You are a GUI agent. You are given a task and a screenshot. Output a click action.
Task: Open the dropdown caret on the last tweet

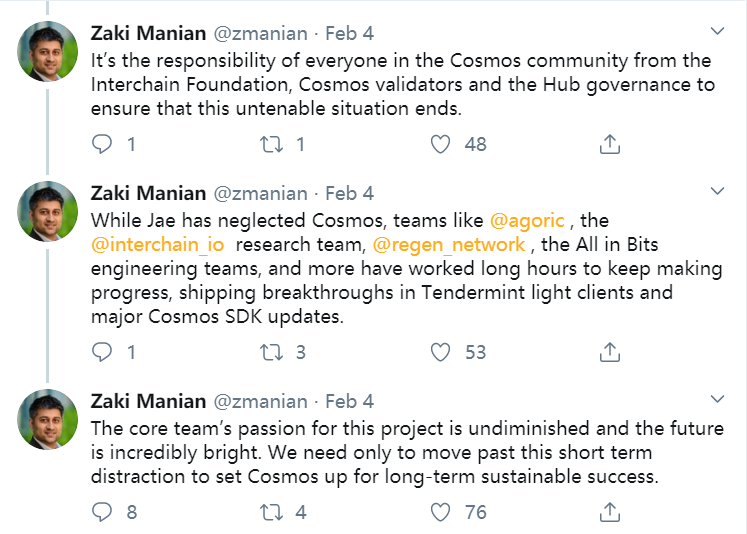tap(716, 398)
